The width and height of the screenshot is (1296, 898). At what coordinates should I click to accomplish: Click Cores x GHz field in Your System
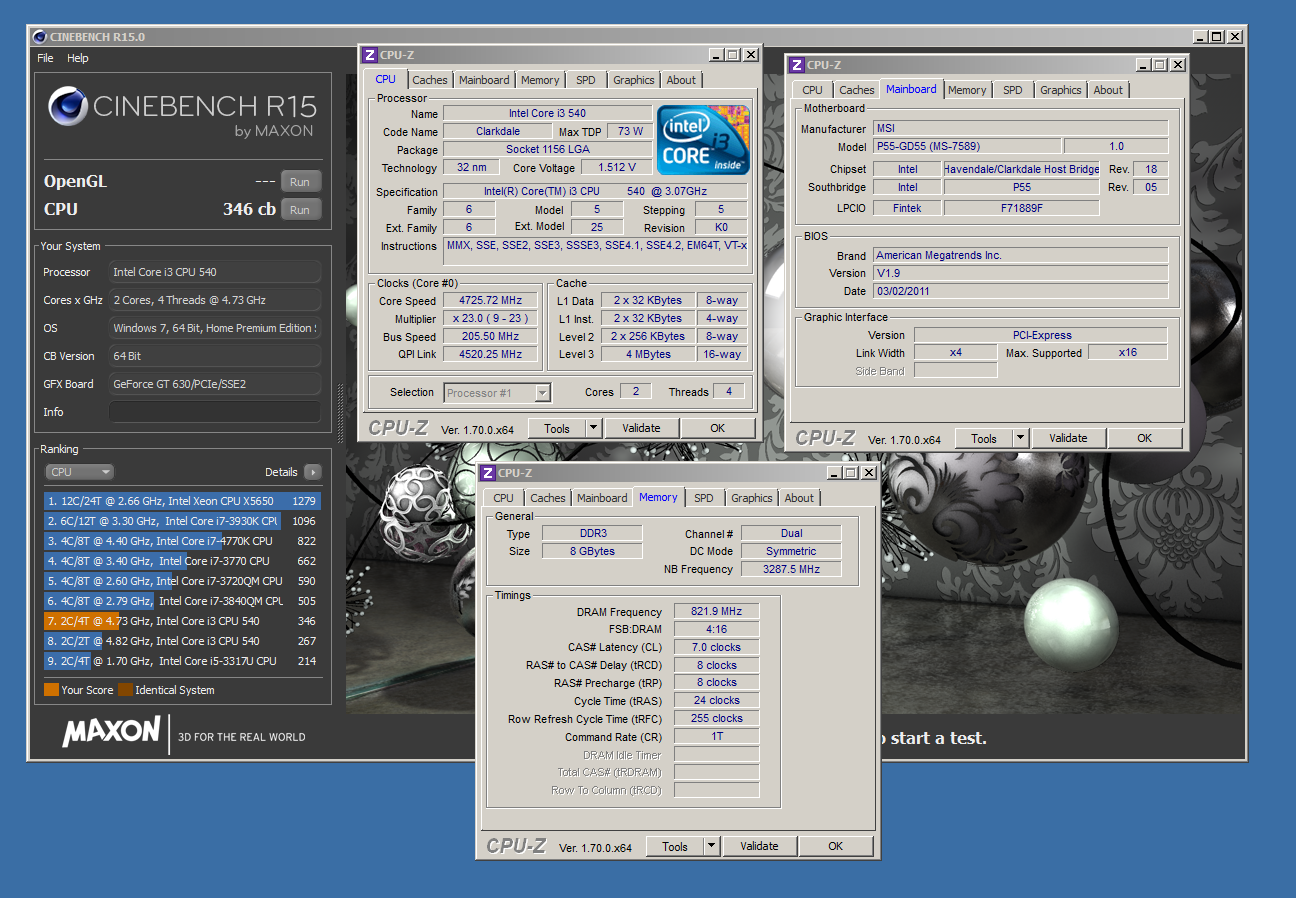pos(215,300)
